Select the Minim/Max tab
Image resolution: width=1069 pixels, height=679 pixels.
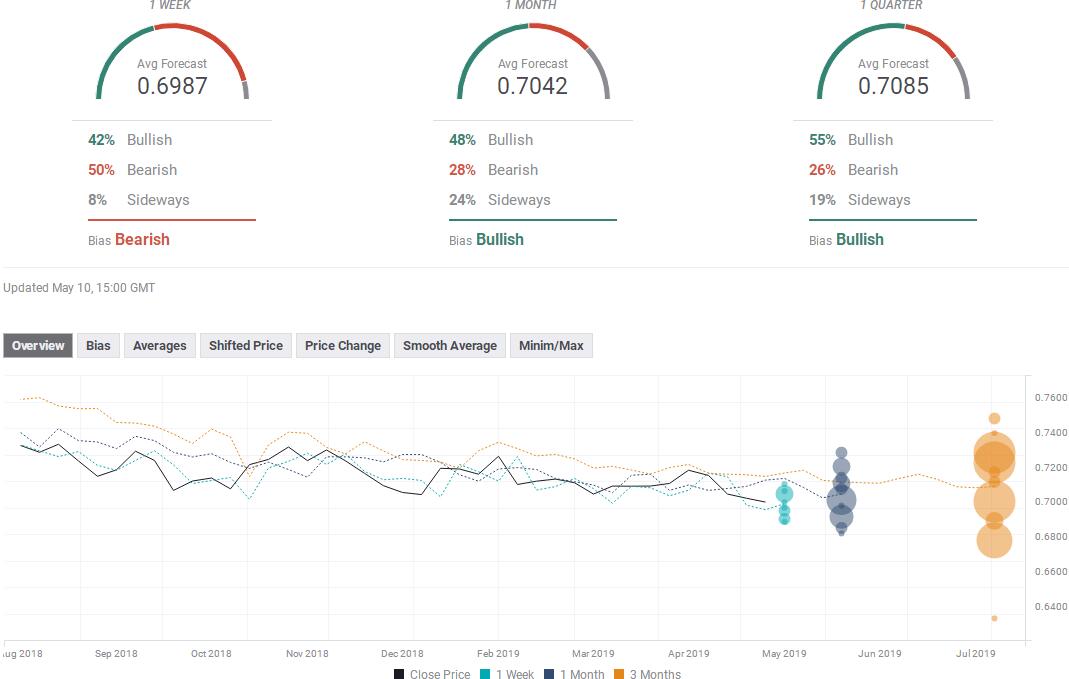point(551,346)
